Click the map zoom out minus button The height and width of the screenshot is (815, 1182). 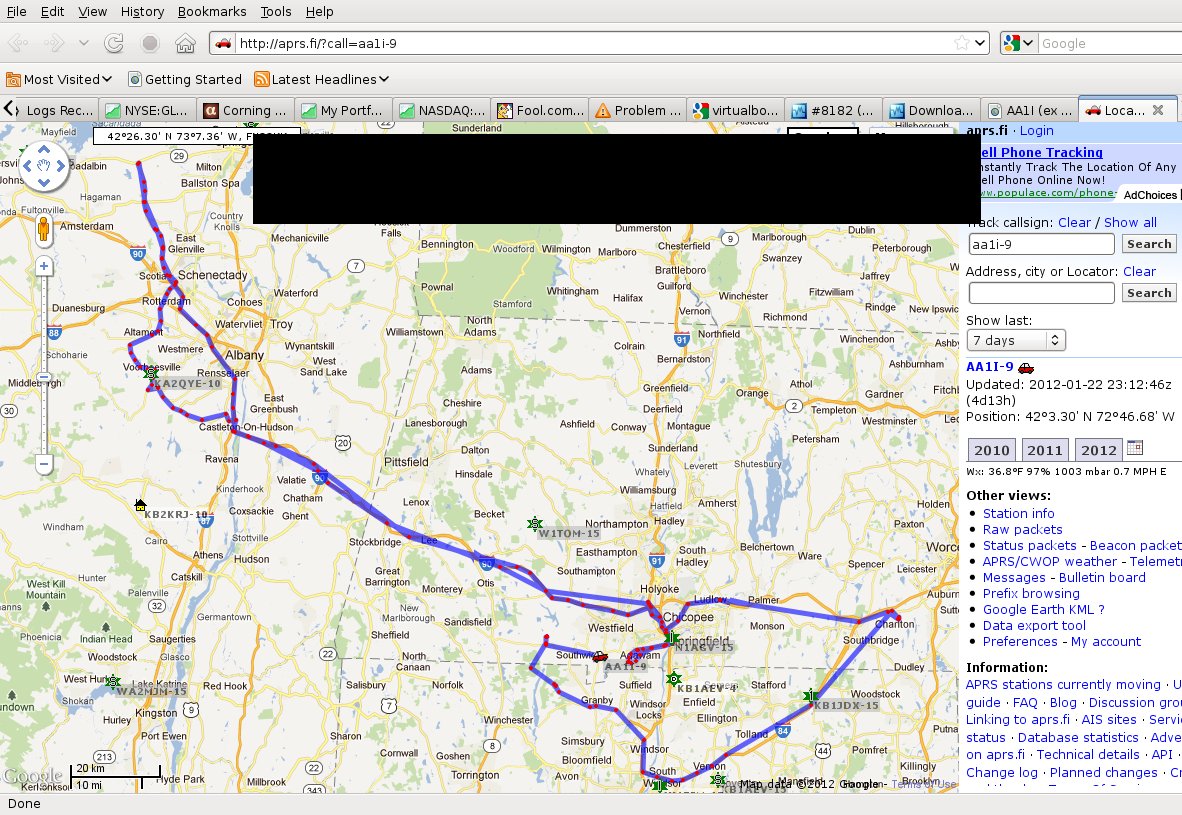(43, 463)
